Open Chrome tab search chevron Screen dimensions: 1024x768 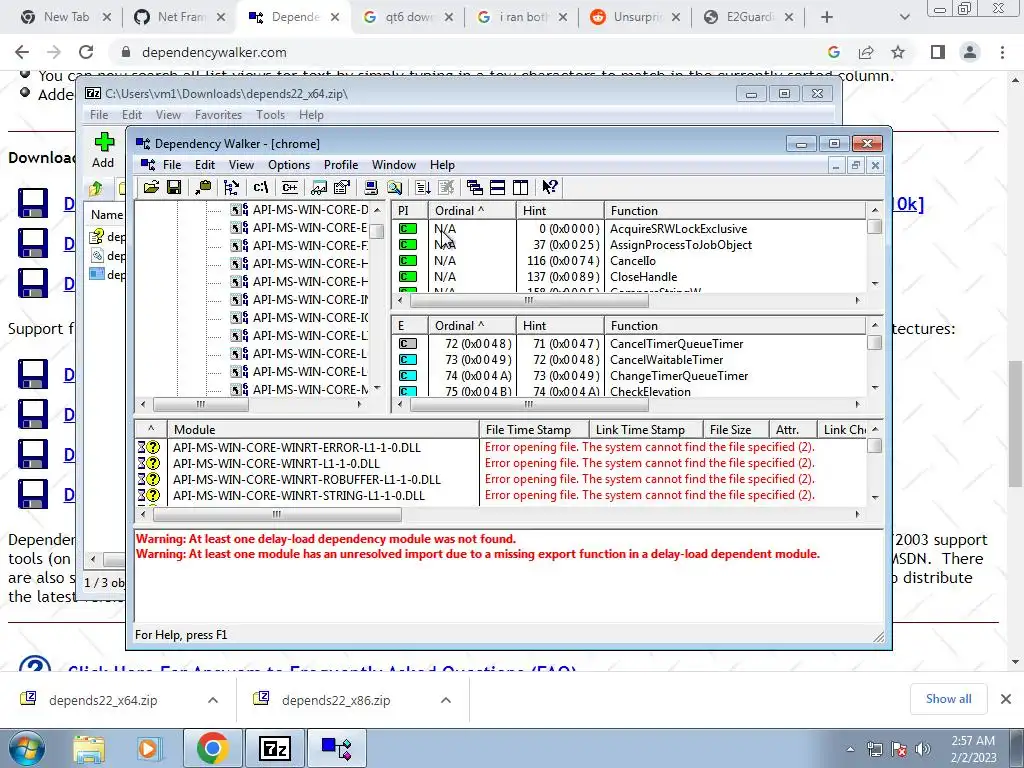(904, 17)
